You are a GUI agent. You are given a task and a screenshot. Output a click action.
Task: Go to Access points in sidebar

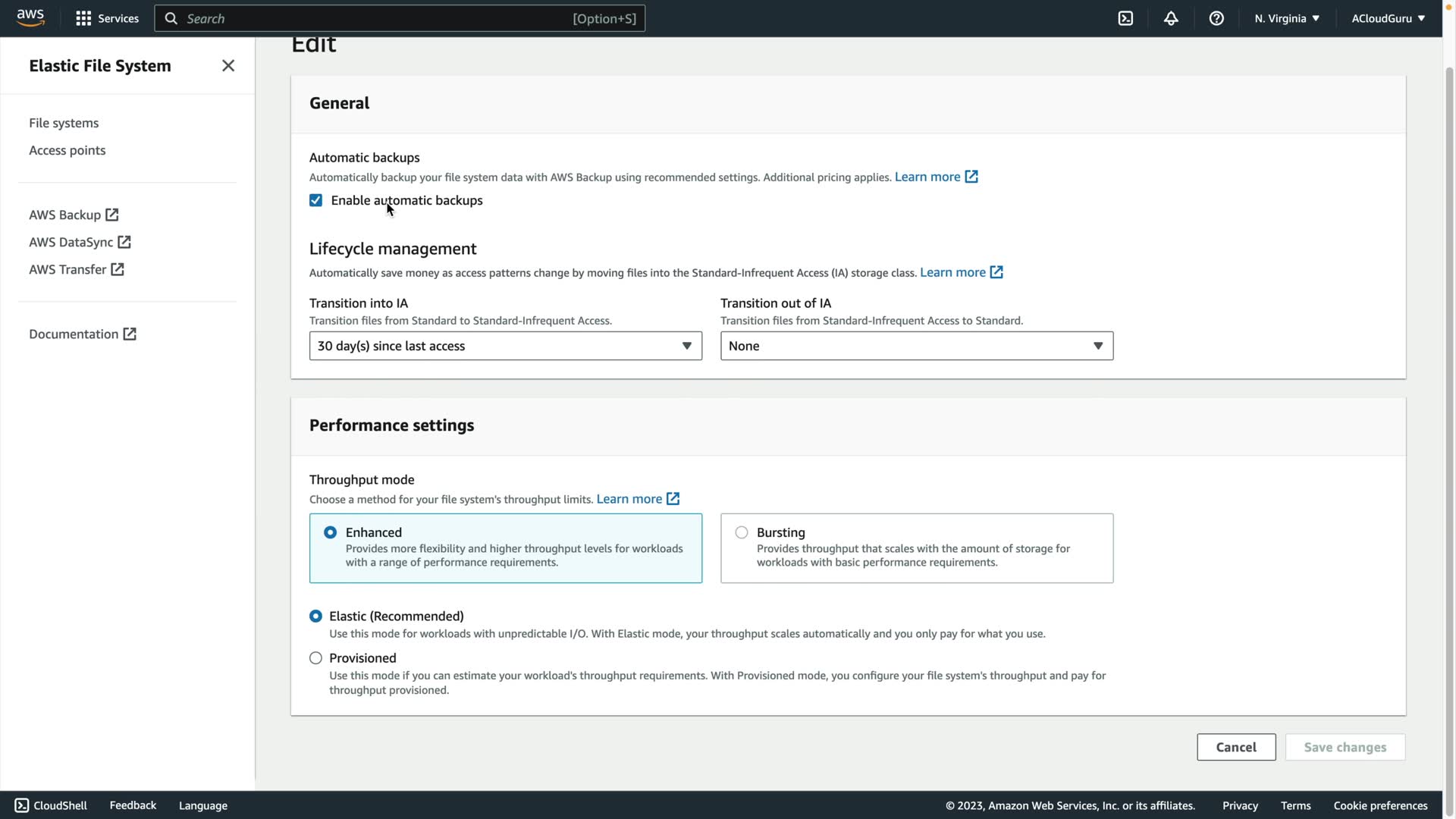[x=67, y=150]
